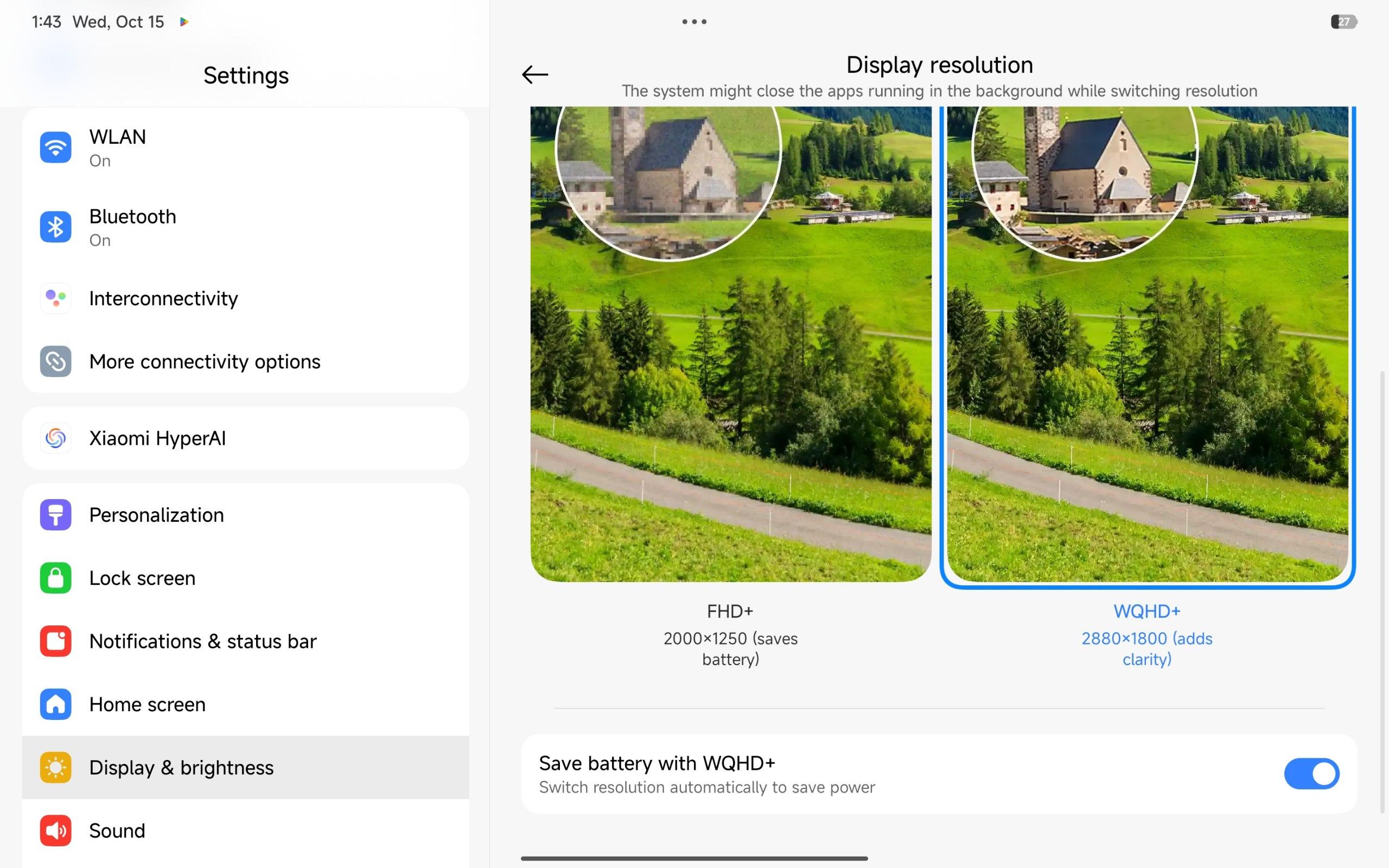Click the right-side vertical scrollbar
The image size is (1389, 868).
(x=1382, y=591)
